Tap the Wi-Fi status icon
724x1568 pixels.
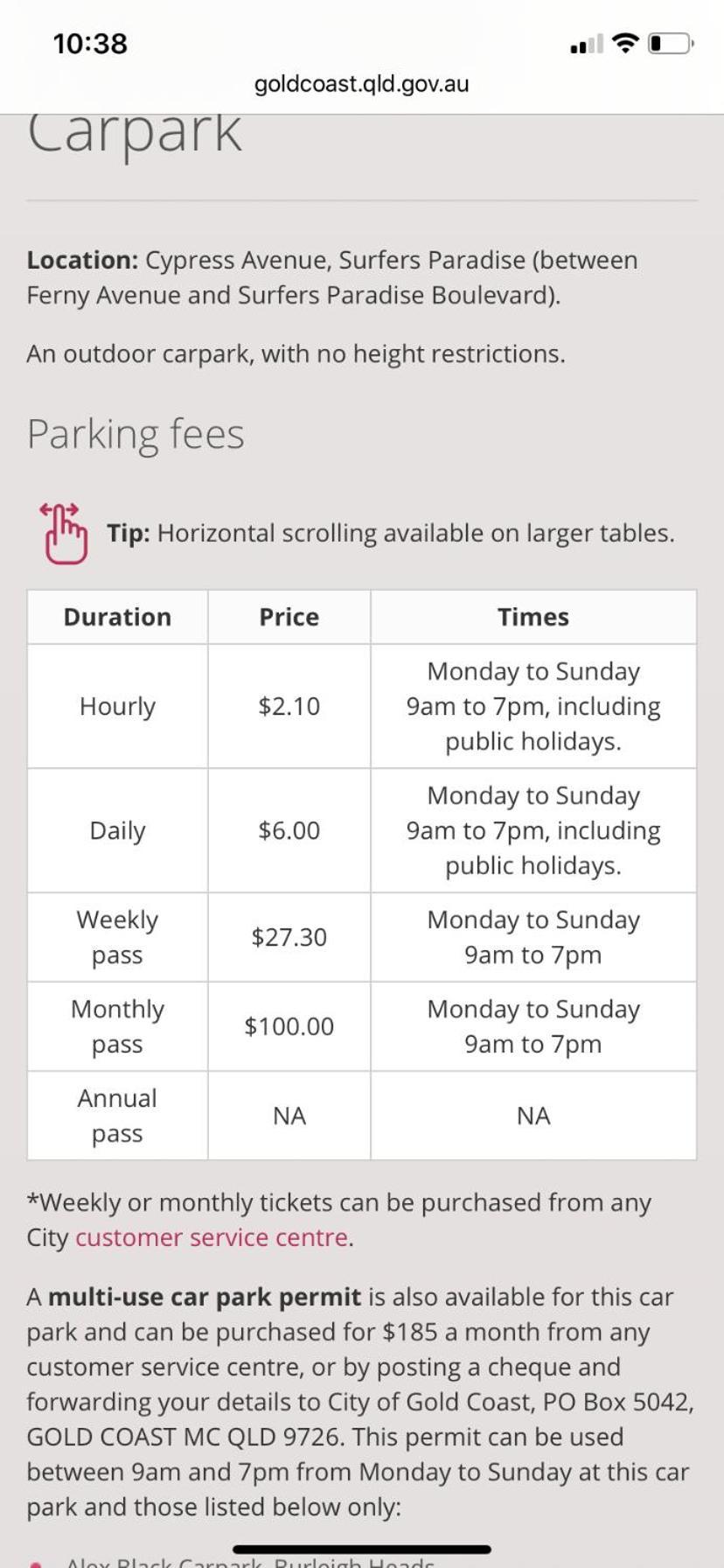coord(625,43)
